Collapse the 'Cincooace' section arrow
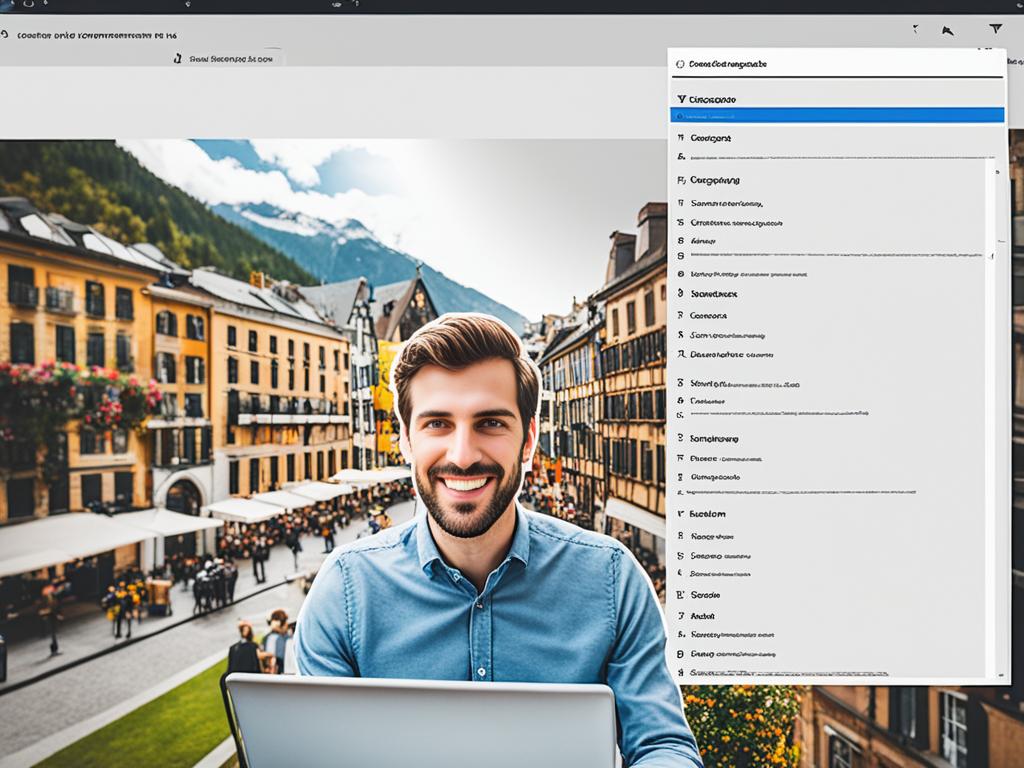The height and width of the screenshot is (768, 1024). pos(681,100)
